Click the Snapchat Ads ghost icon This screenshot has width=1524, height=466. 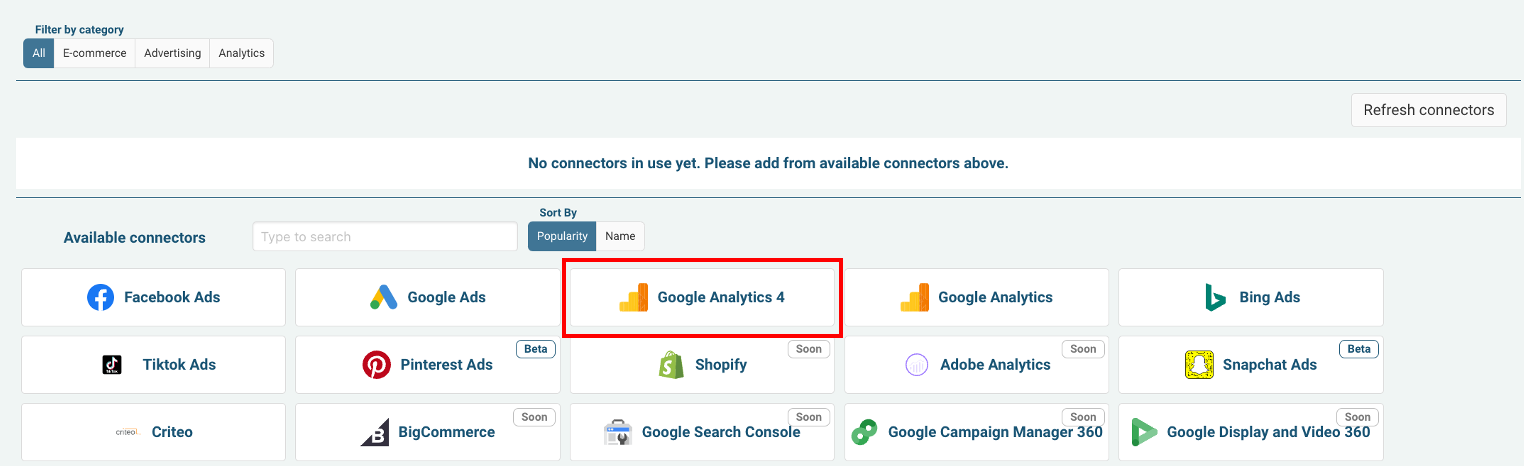[x=1199, y=365]
